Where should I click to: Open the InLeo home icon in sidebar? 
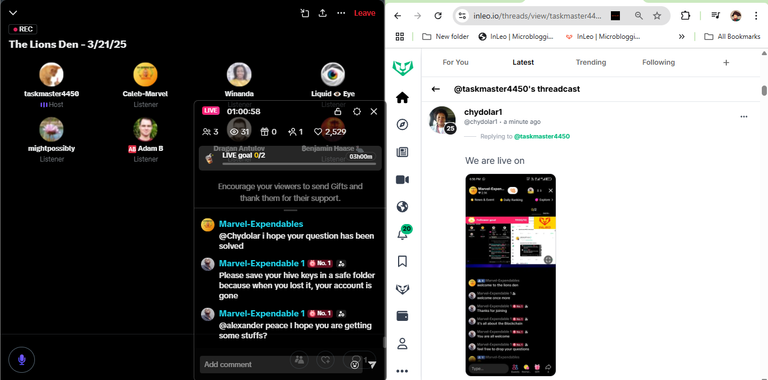[x=402, y=97]
